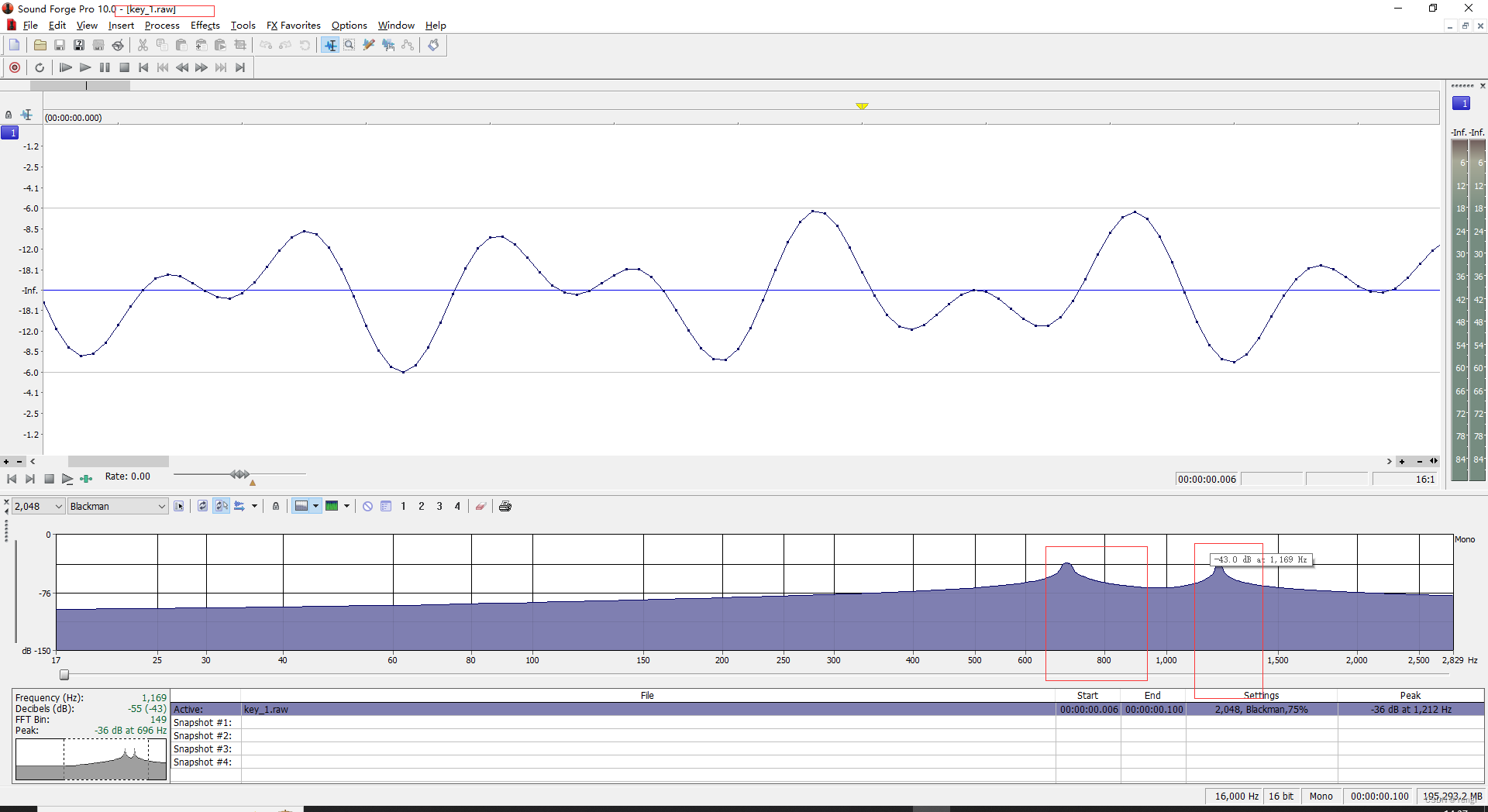1488x812 pixels.
Task: Open the Effects menu
Action: [x=205, y=26]
